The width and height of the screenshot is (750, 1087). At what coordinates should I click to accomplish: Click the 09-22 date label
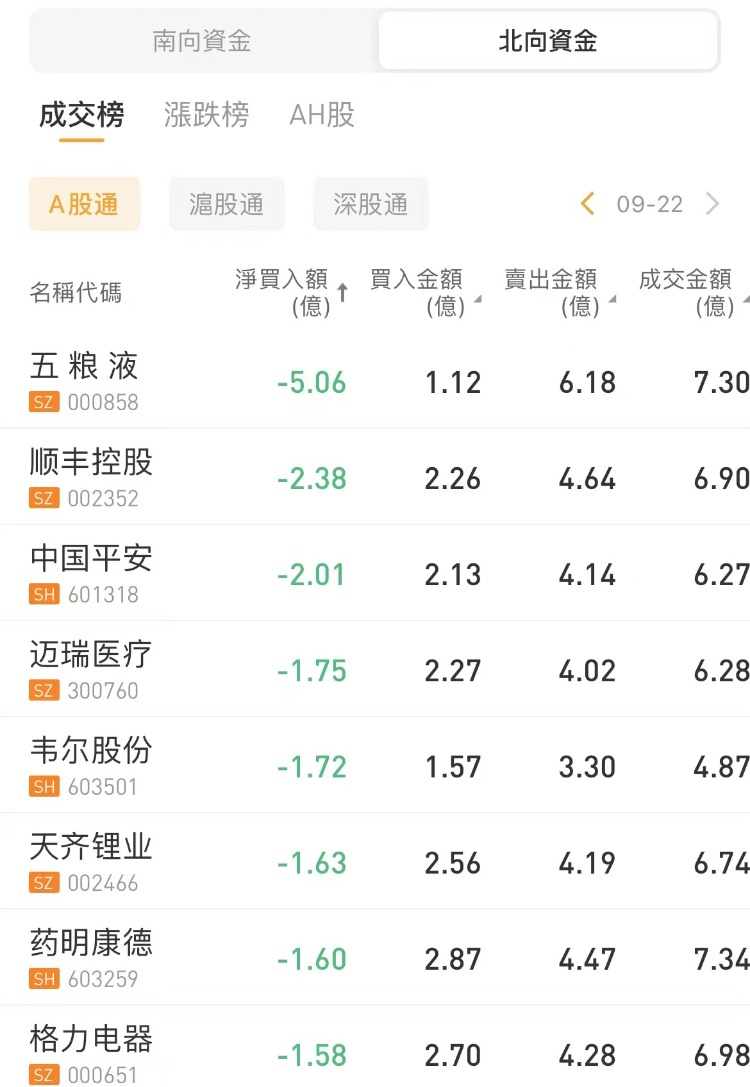pos(650,204)
